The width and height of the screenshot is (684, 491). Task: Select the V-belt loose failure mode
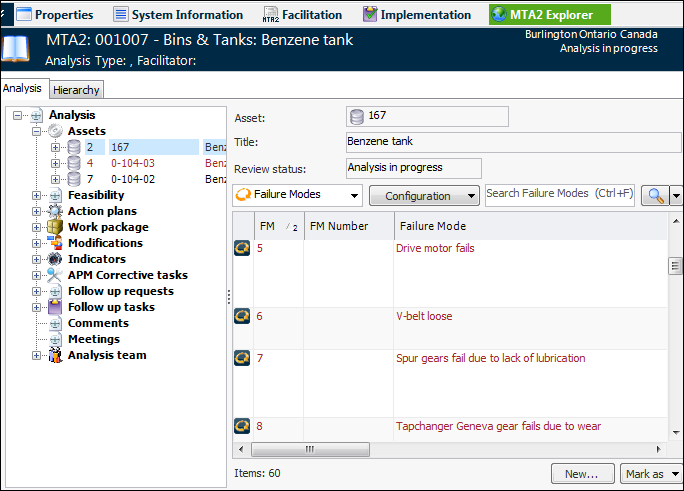pyautogui.click(x=424, y=316)
